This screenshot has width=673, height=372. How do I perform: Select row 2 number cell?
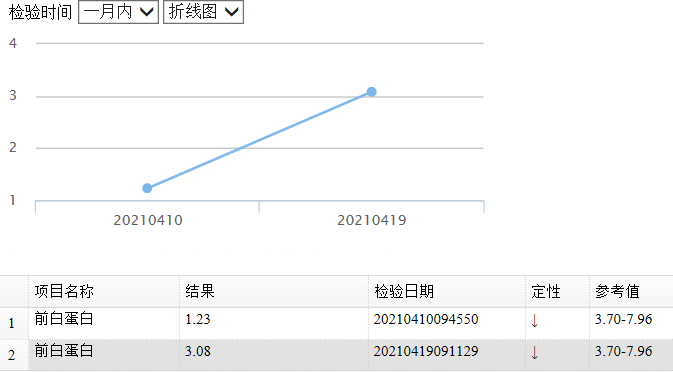click(x=14, y=355)
